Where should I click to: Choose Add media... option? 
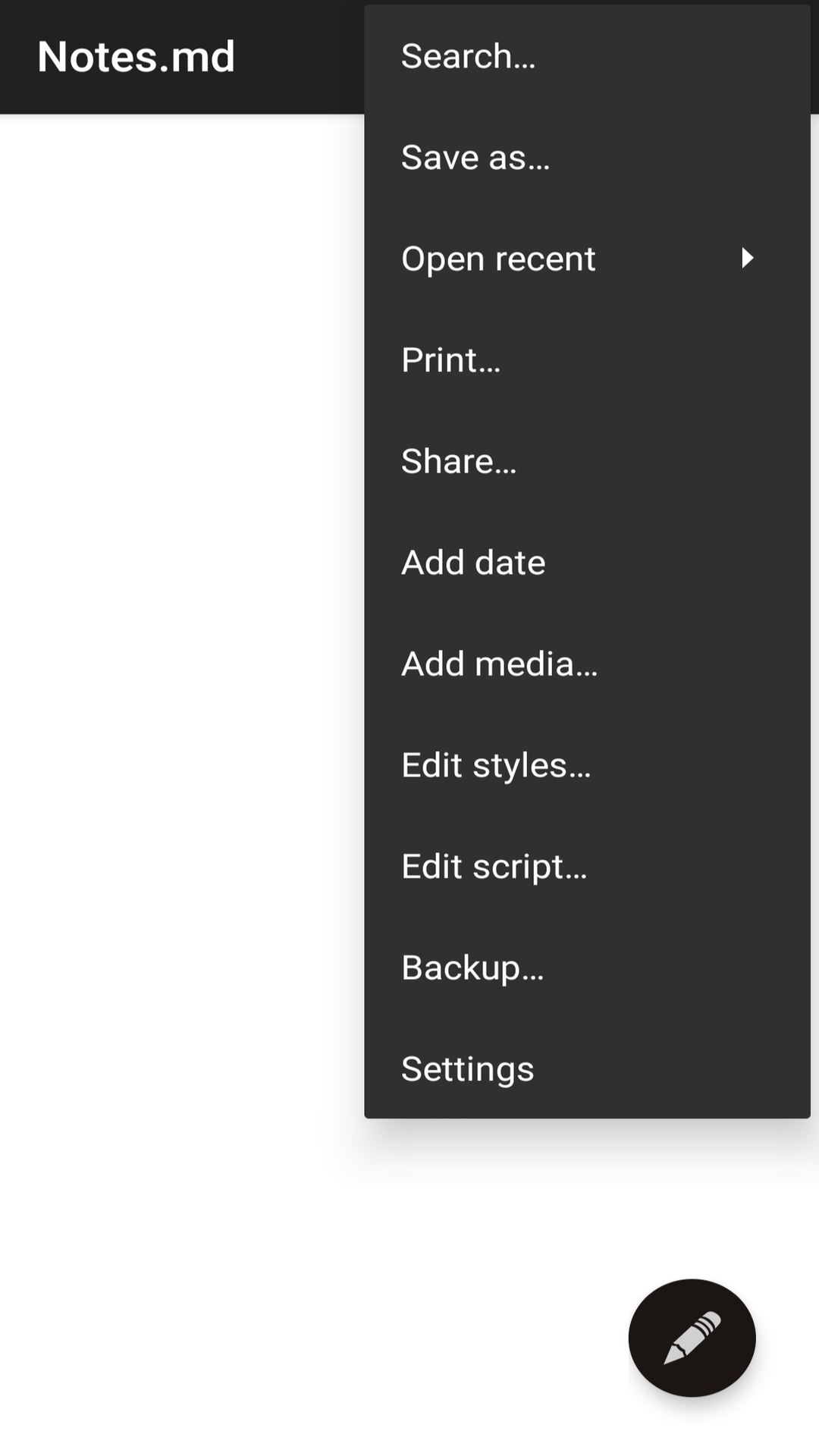499,664
